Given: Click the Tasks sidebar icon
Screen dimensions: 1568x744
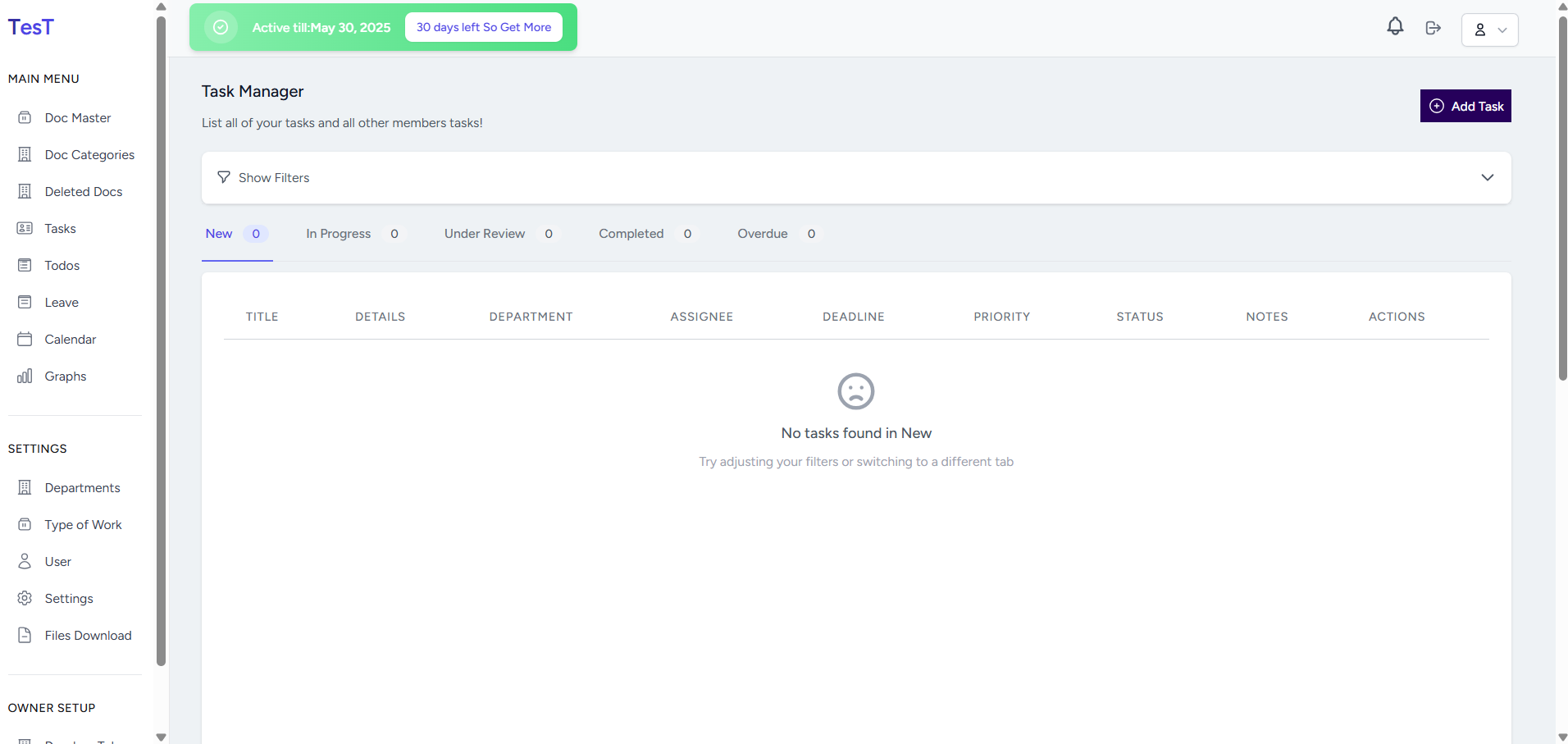Looking at the screenshot, I should [25, 228].
